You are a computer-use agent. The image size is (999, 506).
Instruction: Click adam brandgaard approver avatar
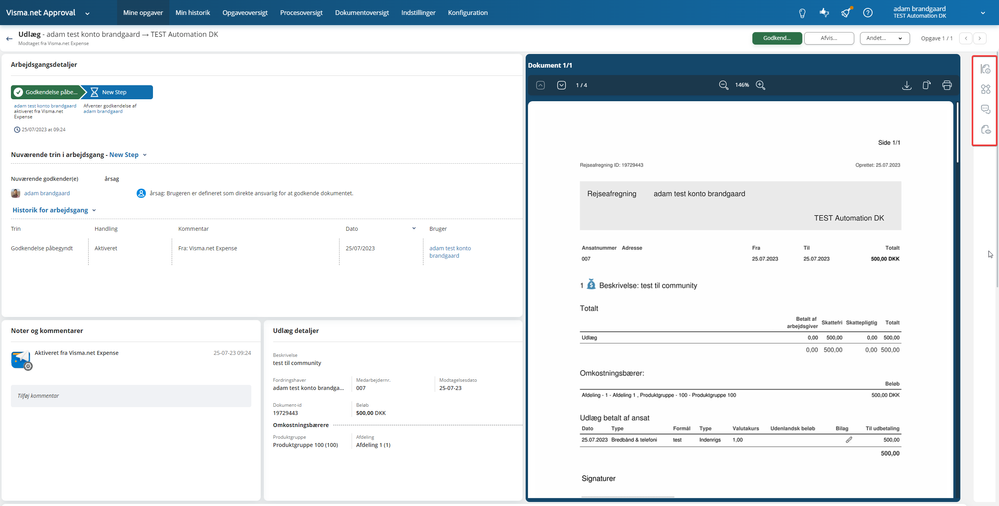[x=16, y=193]
